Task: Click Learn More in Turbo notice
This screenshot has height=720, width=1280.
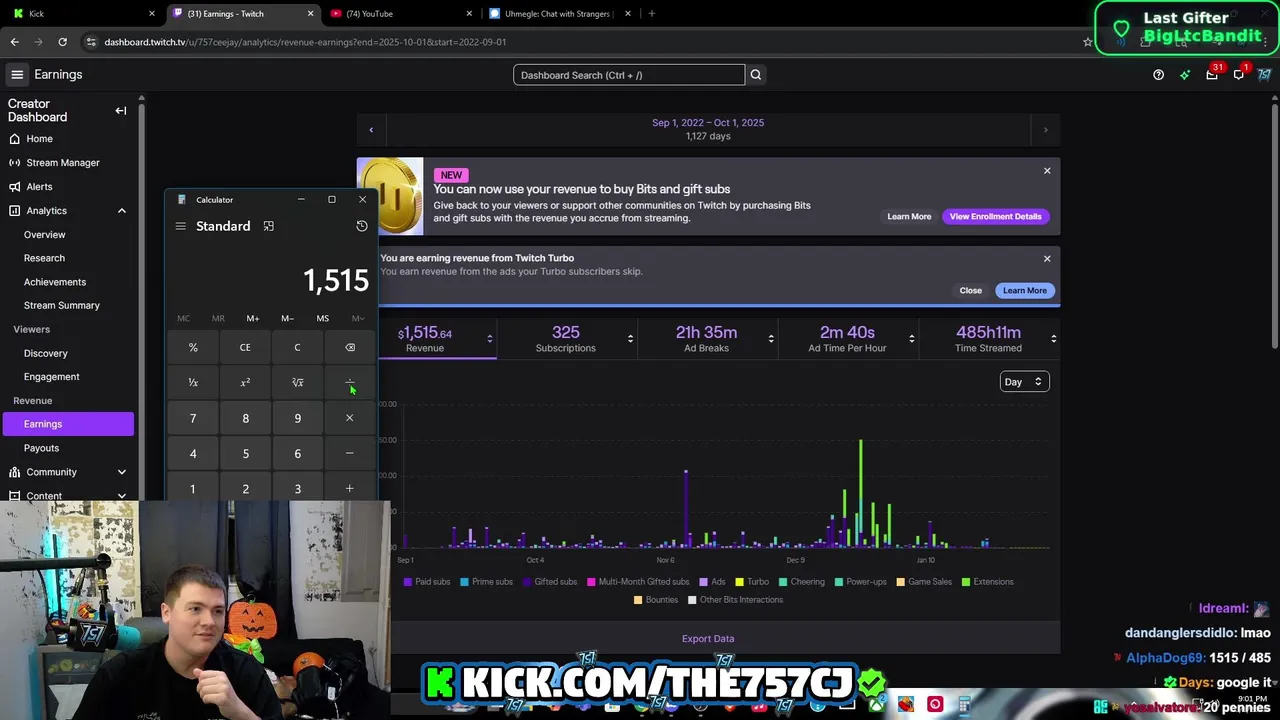Action: (1024, 290)
